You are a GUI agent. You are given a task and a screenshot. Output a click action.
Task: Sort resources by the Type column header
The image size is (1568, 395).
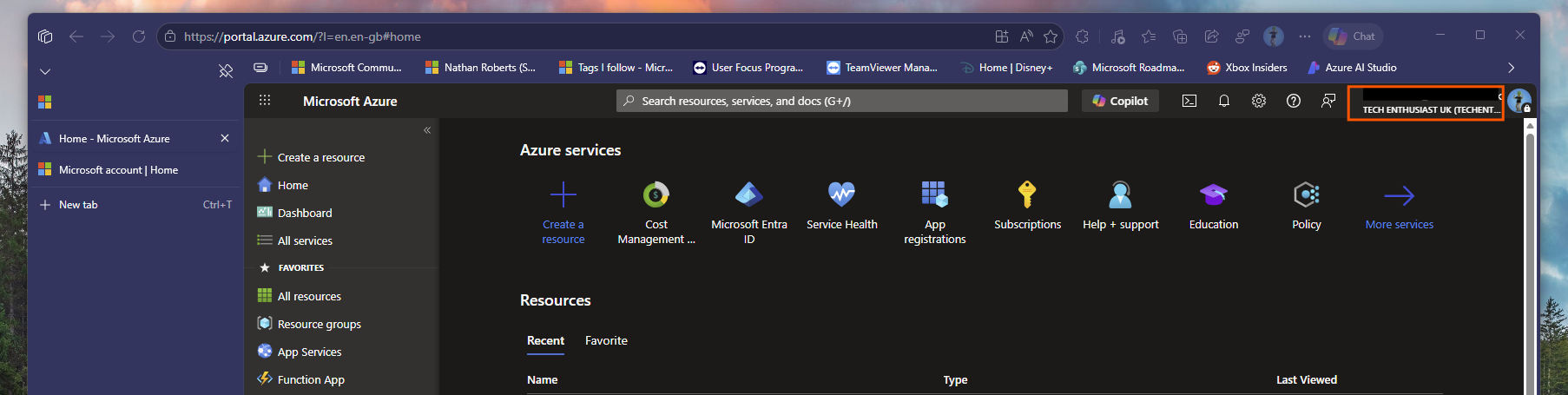pos(955,379)
